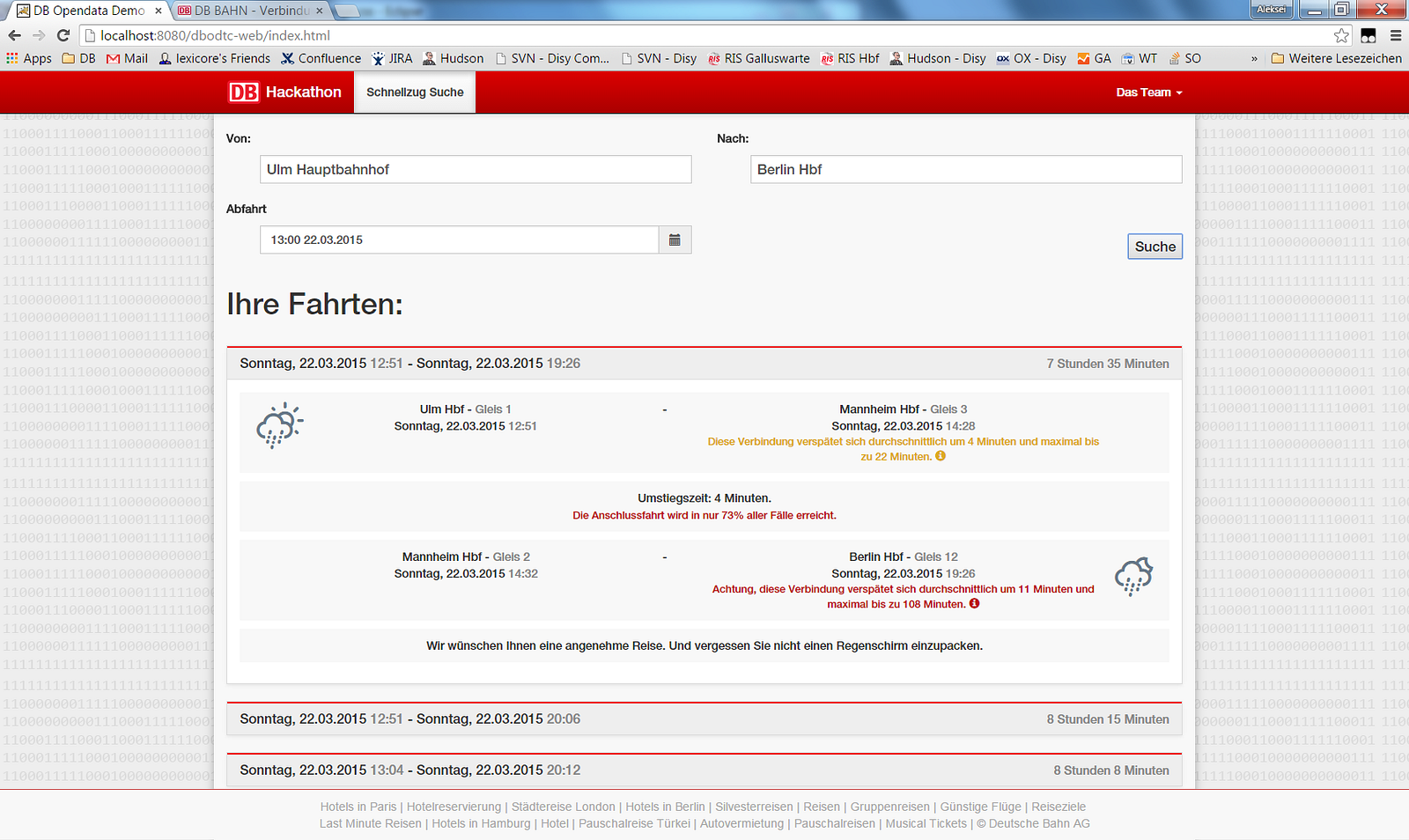Show more bookmarks with the chevron
The width and height of the screenshot is (1409, 840).
coord(1254,58)
